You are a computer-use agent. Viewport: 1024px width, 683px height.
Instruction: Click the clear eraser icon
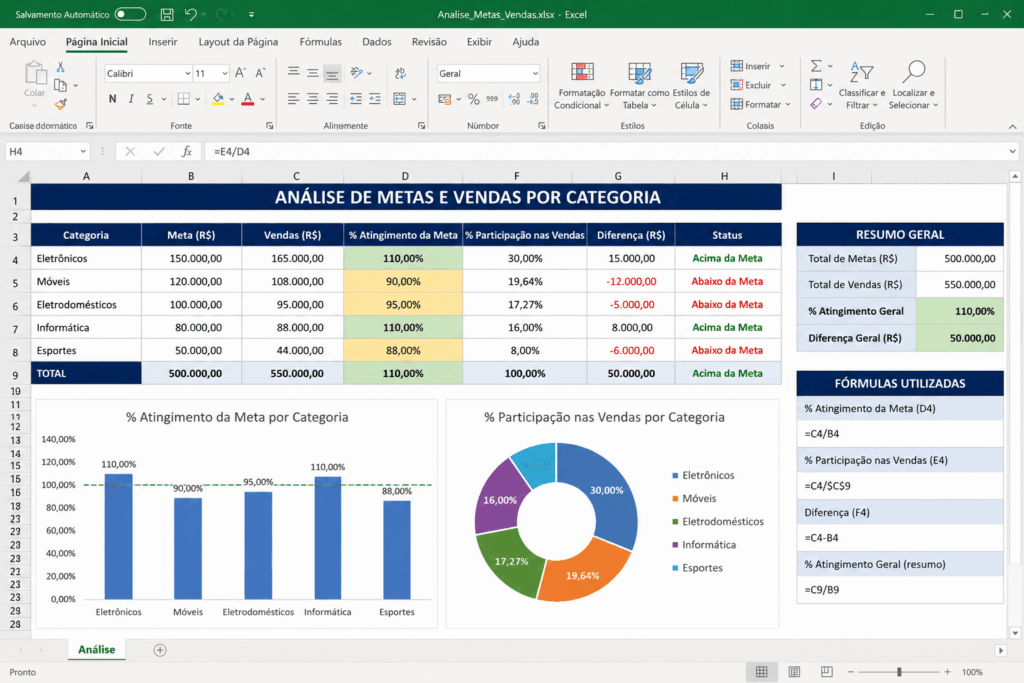tap(816, 104)
